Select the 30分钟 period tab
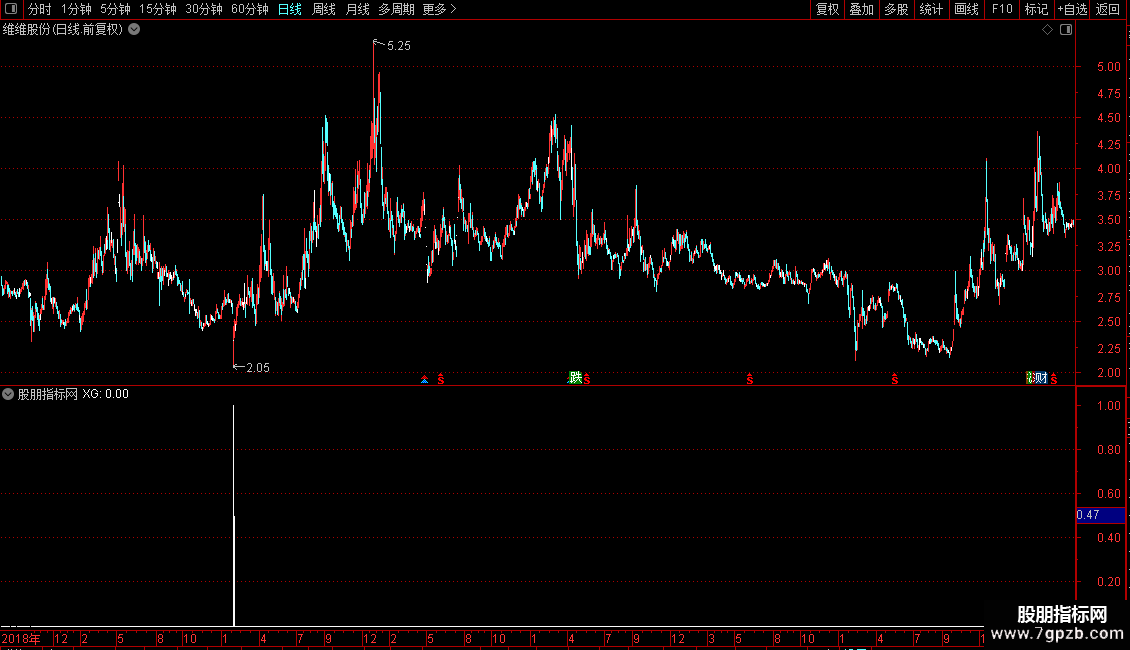The height and width of the screenshot is (650, 1130). 203,9
